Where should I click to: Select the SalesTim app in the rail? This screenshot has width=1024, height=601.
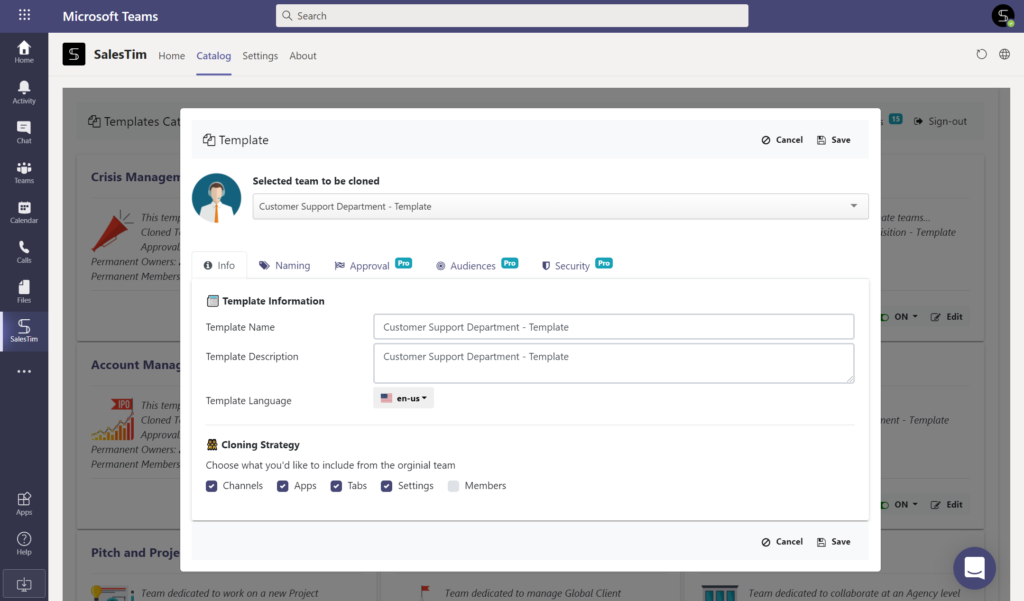[x=24, y=331]
